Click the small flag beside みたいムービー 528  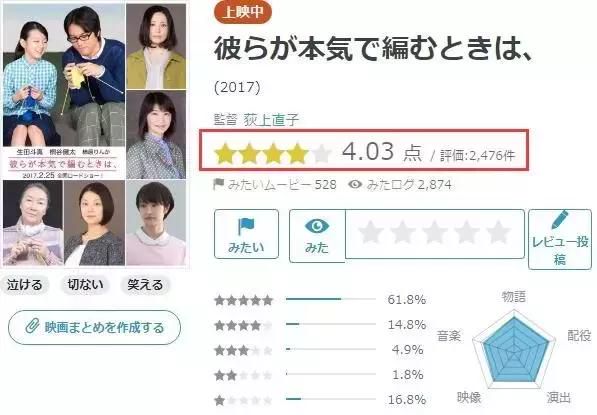click(219, 184)
